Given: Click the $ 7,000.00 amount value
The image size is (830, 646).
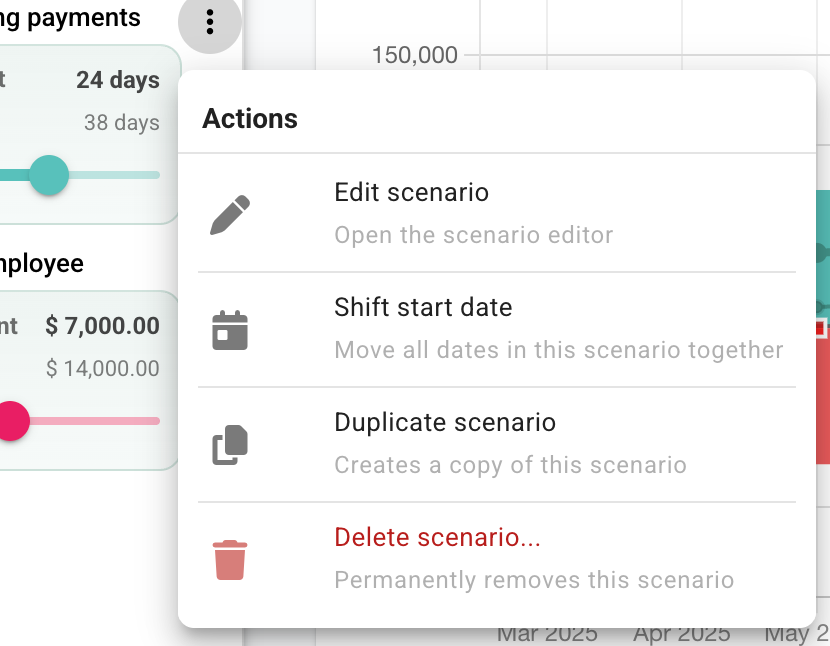Looking at the screenshot, I should pos(102,325).
